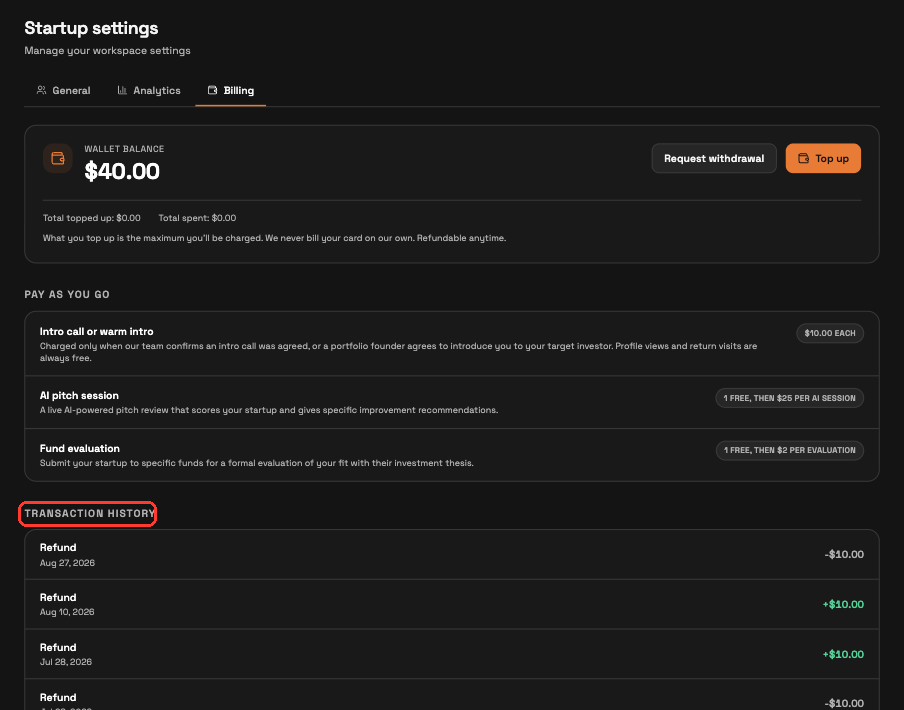Click Total topped up: $0.00 text
The image size is (904, 710).
(92, 218)
